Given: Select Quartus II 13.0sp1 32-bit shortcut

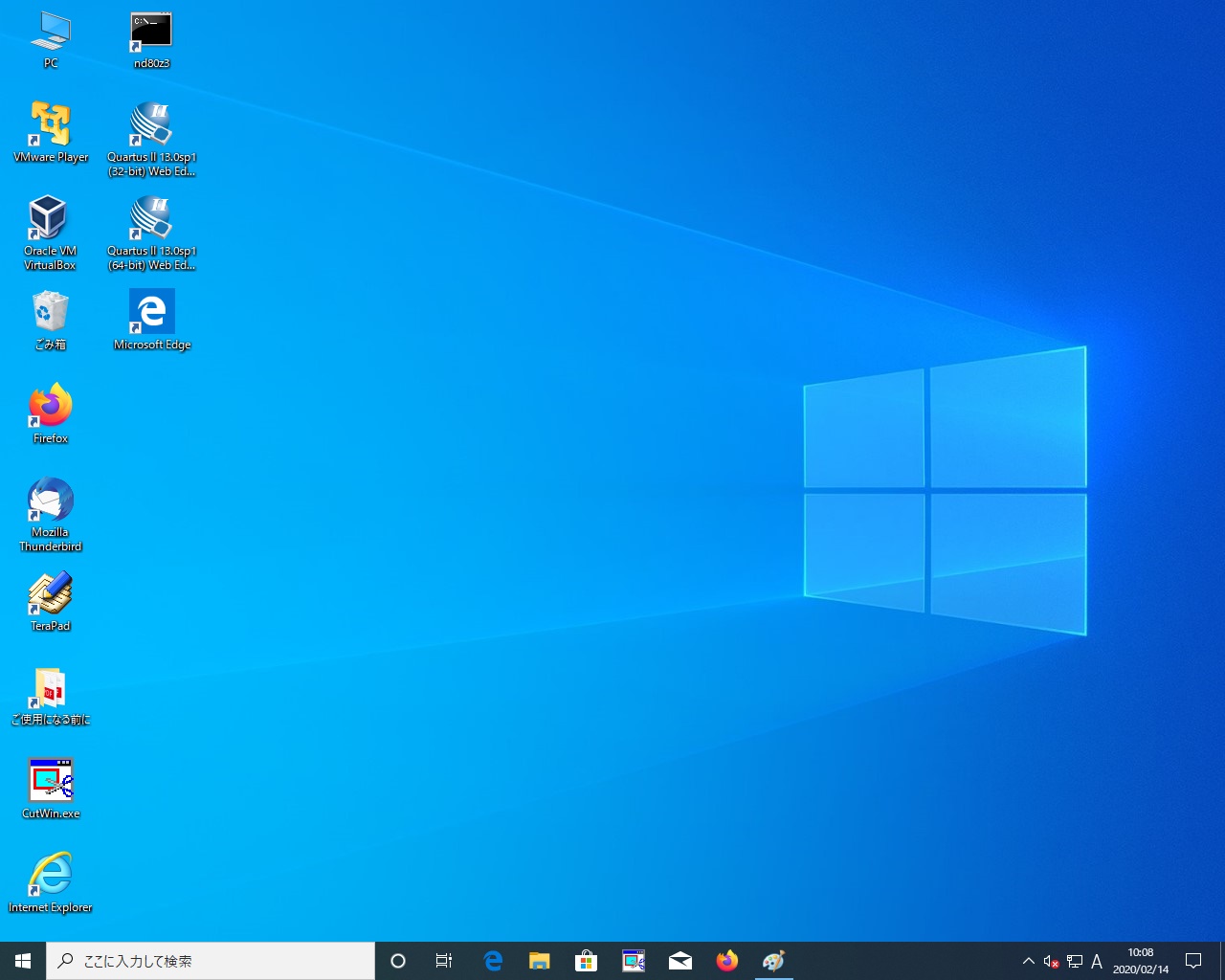Looking at the screenshot, I should 151,140.
